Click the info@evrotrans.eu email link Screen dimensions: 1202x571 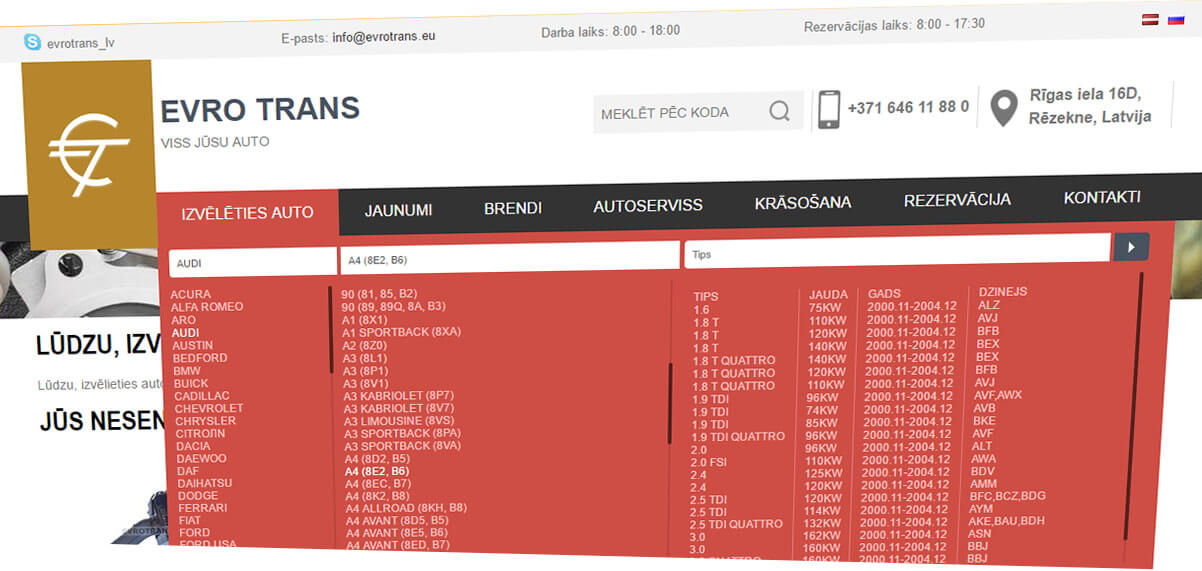(x=384, y=37)
